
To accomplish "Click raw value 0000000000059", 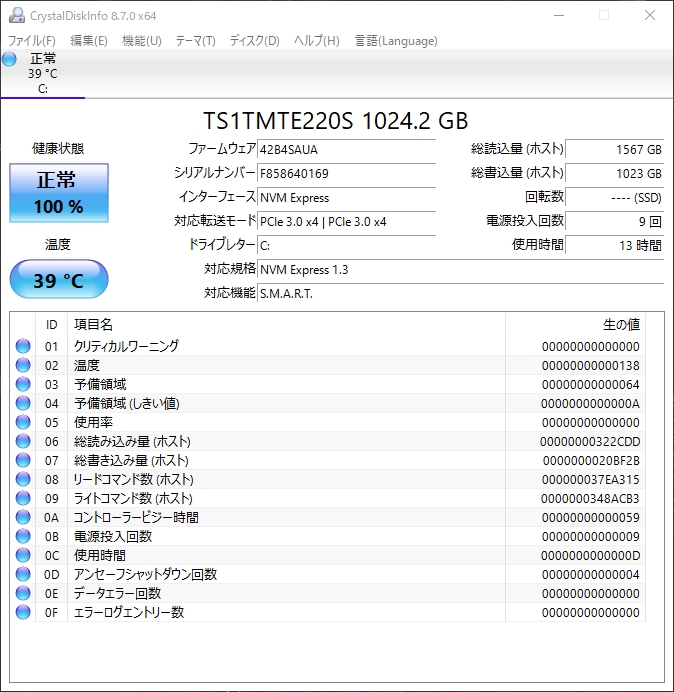I will pos(591,517).
